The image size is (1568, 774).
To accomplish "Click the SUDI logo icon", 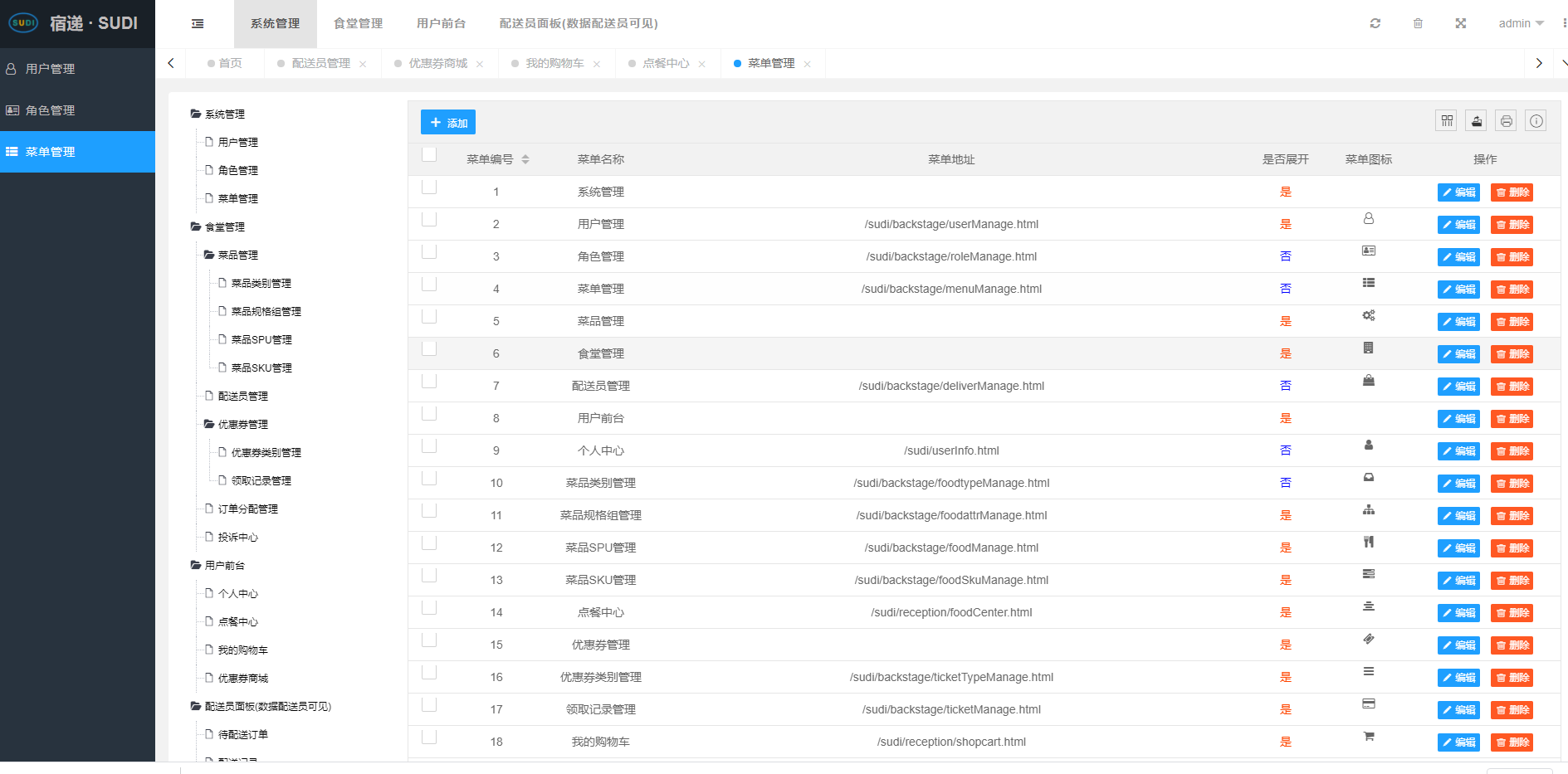I will coord(23,23).
